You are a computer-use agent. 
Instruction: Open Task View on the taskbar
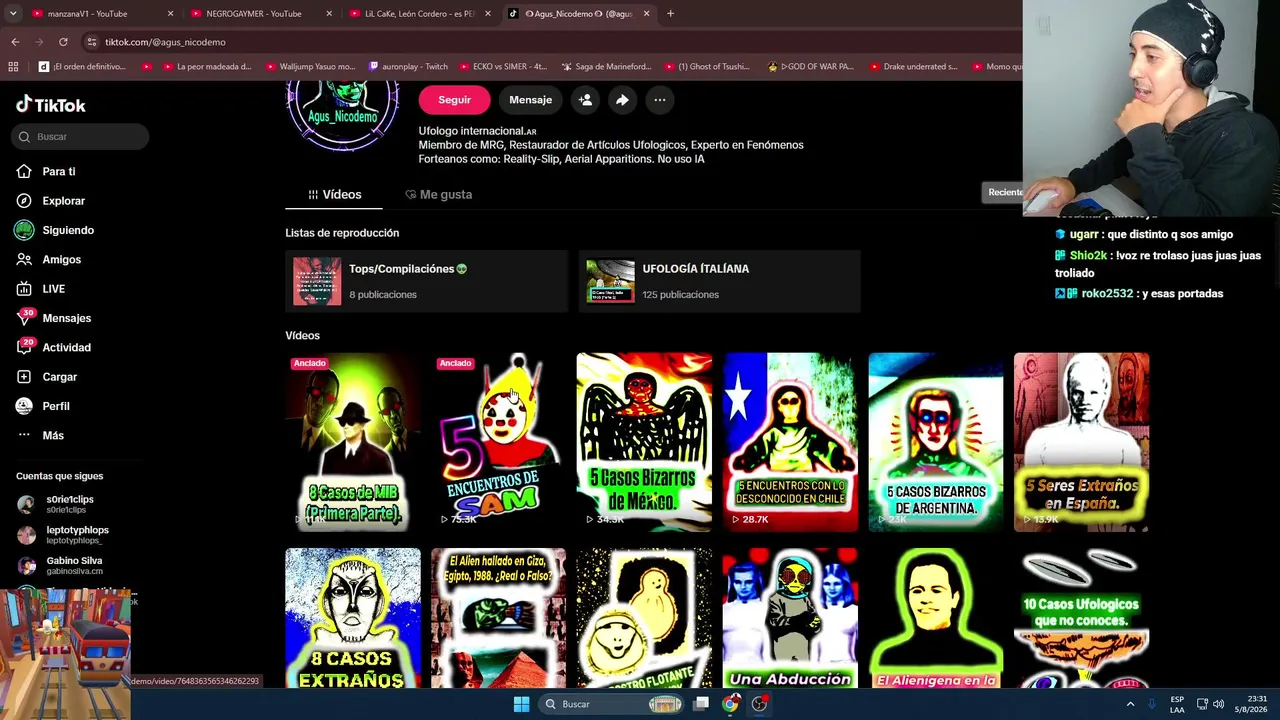click(x=702, y=704)
